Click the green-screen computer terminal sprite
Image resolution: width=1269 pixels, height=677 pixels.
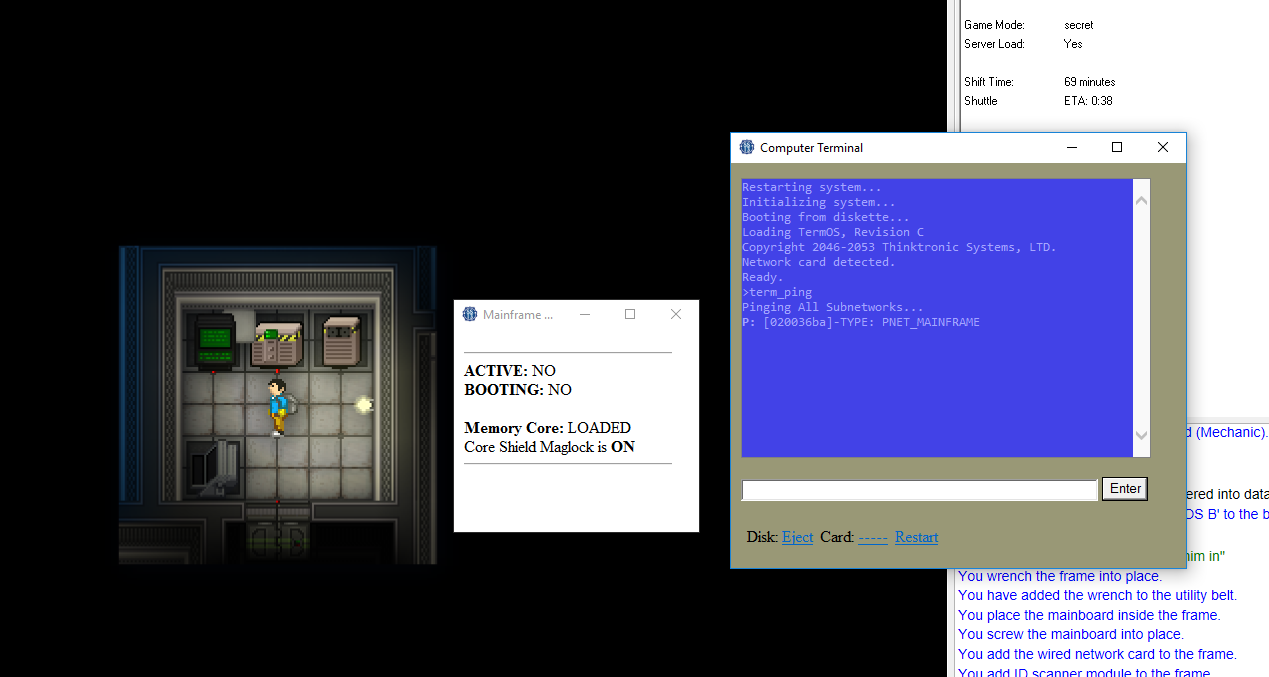pos(212,340)
